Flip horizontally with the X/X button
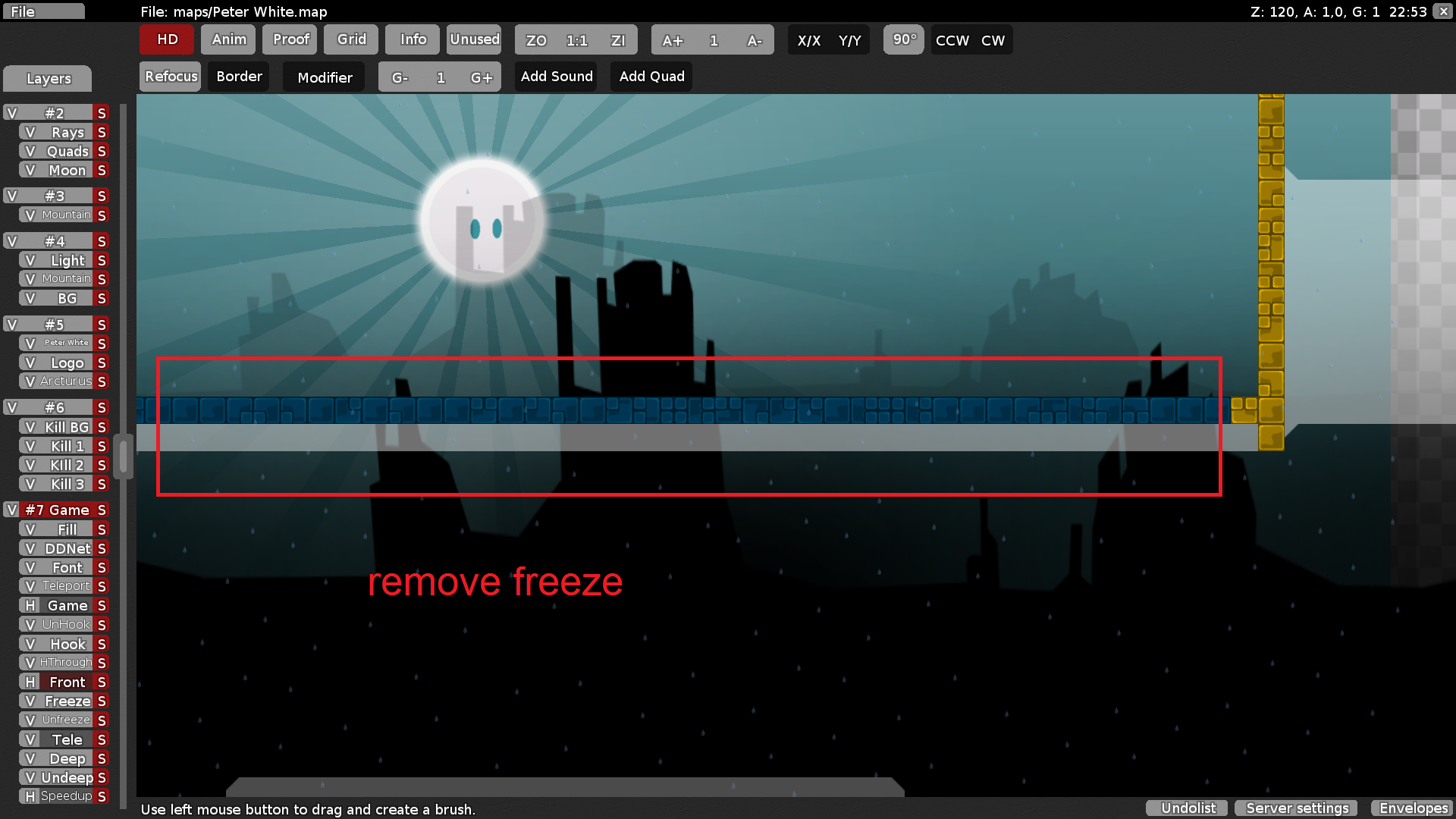 [x=808, y=40]
